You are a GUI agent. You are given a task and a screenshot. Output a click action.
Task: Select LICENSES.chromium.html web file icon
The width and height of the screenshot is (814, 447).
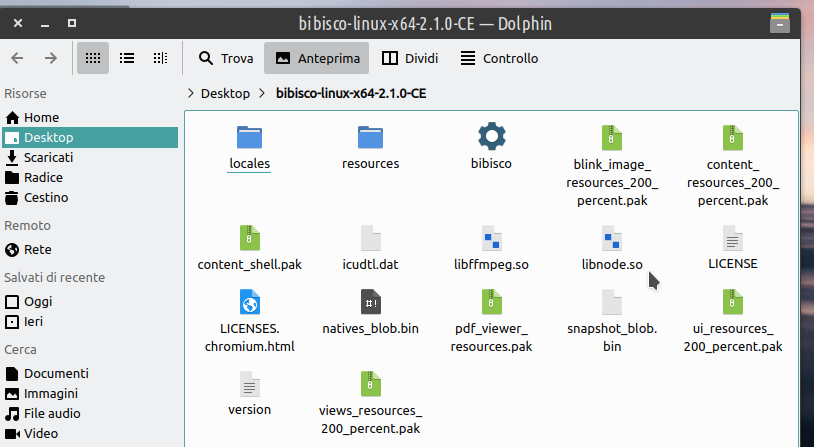click(x=250, y=302)
